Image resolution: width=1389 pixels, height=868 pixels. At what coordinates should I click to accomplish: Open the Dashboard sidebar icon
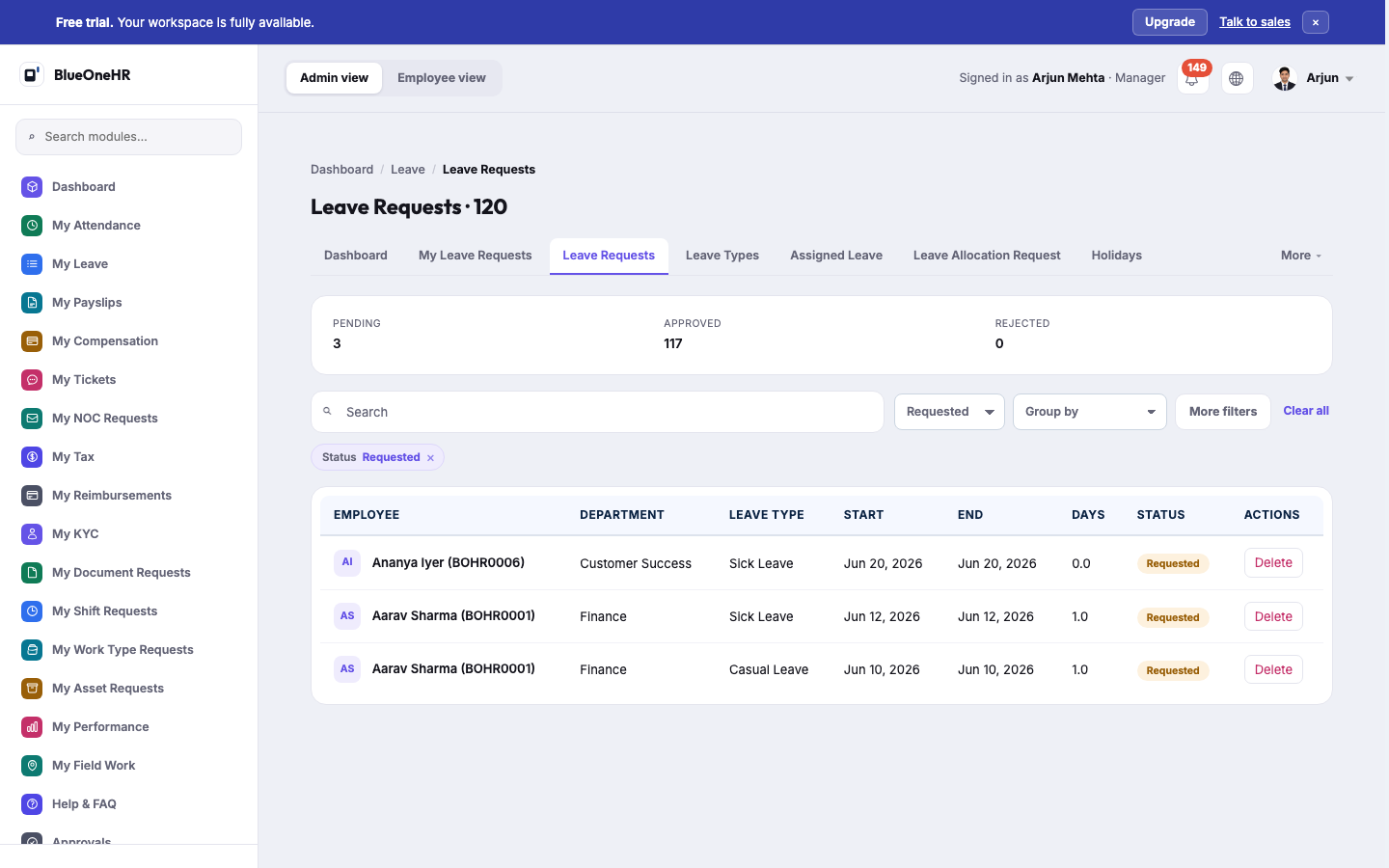(32, 186)
